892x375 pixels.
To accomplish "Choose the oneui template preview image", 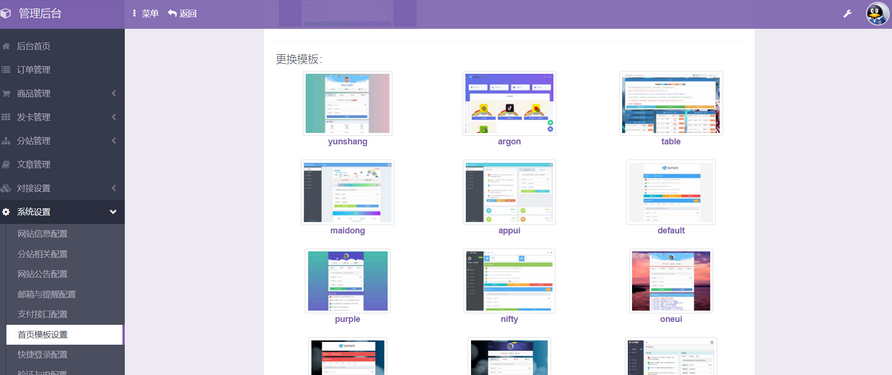I will pos(671,281).
